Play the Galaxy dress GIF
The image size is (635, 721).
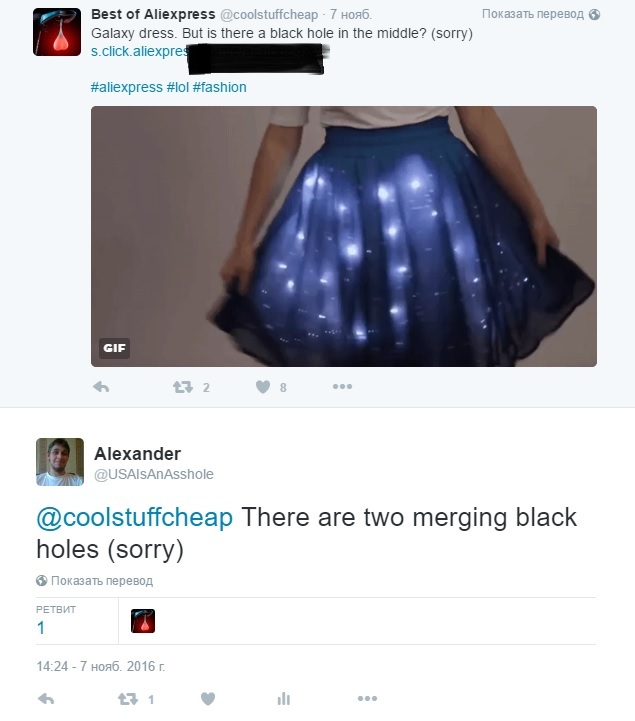pos(343,236)
